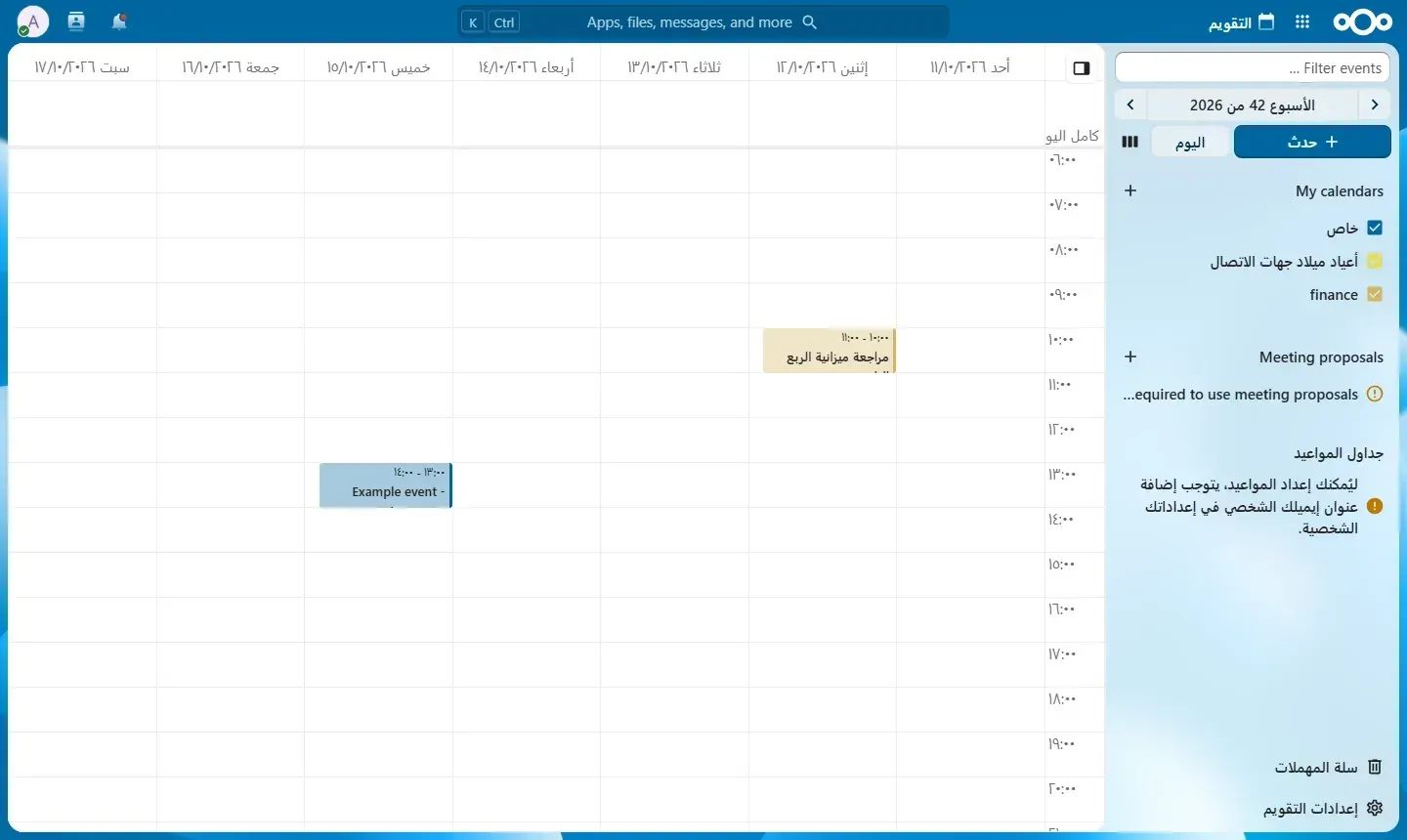
Task: Click the كامل اليوم all-day label
Action: click(1073, 136)
